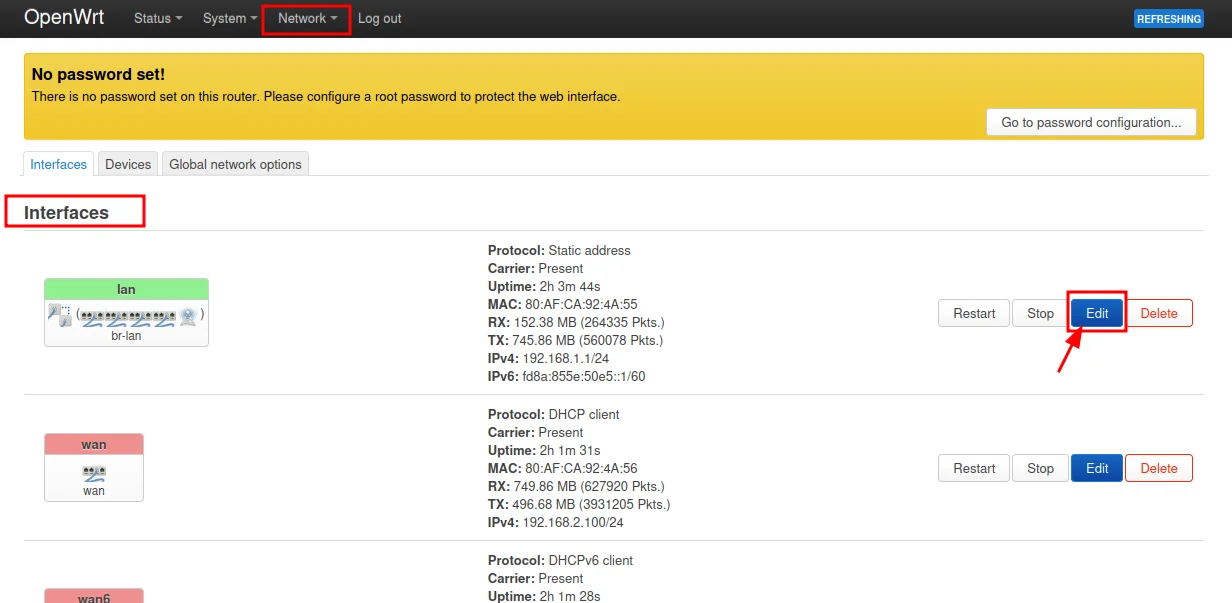Edit the lan interface

[1097, 313]
